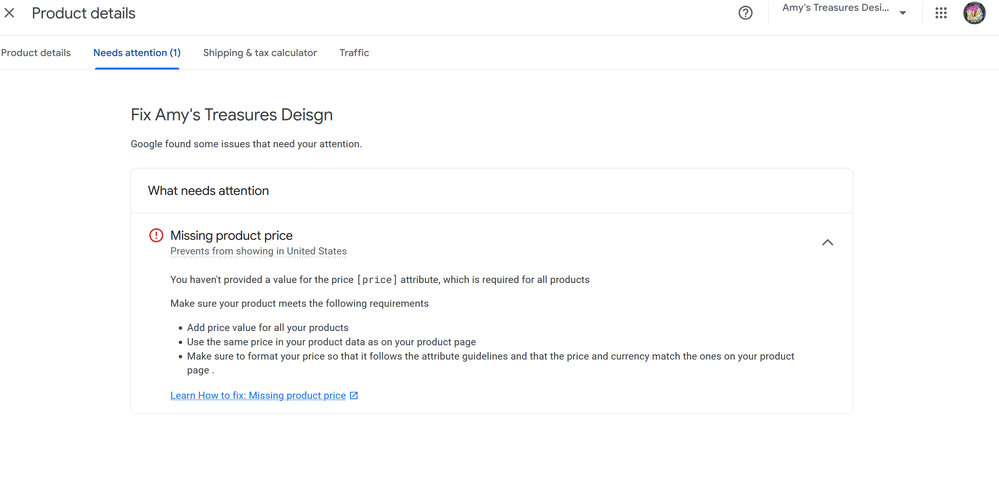The image size is (999, 489).
Task: Select the Amy's Treasures Desi... account name
Action: [x=835, y=8]
